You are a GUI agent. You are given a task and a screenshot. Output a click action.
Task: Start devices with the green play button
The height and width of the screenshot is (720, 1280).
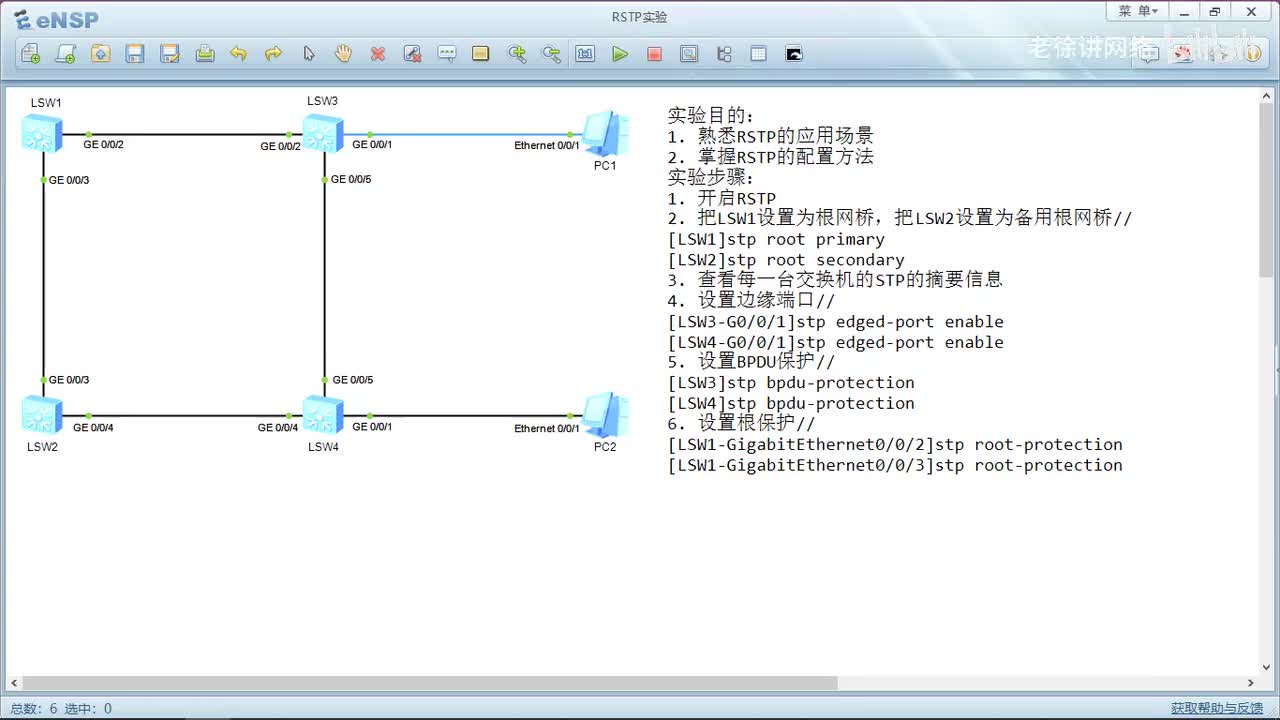620,54
